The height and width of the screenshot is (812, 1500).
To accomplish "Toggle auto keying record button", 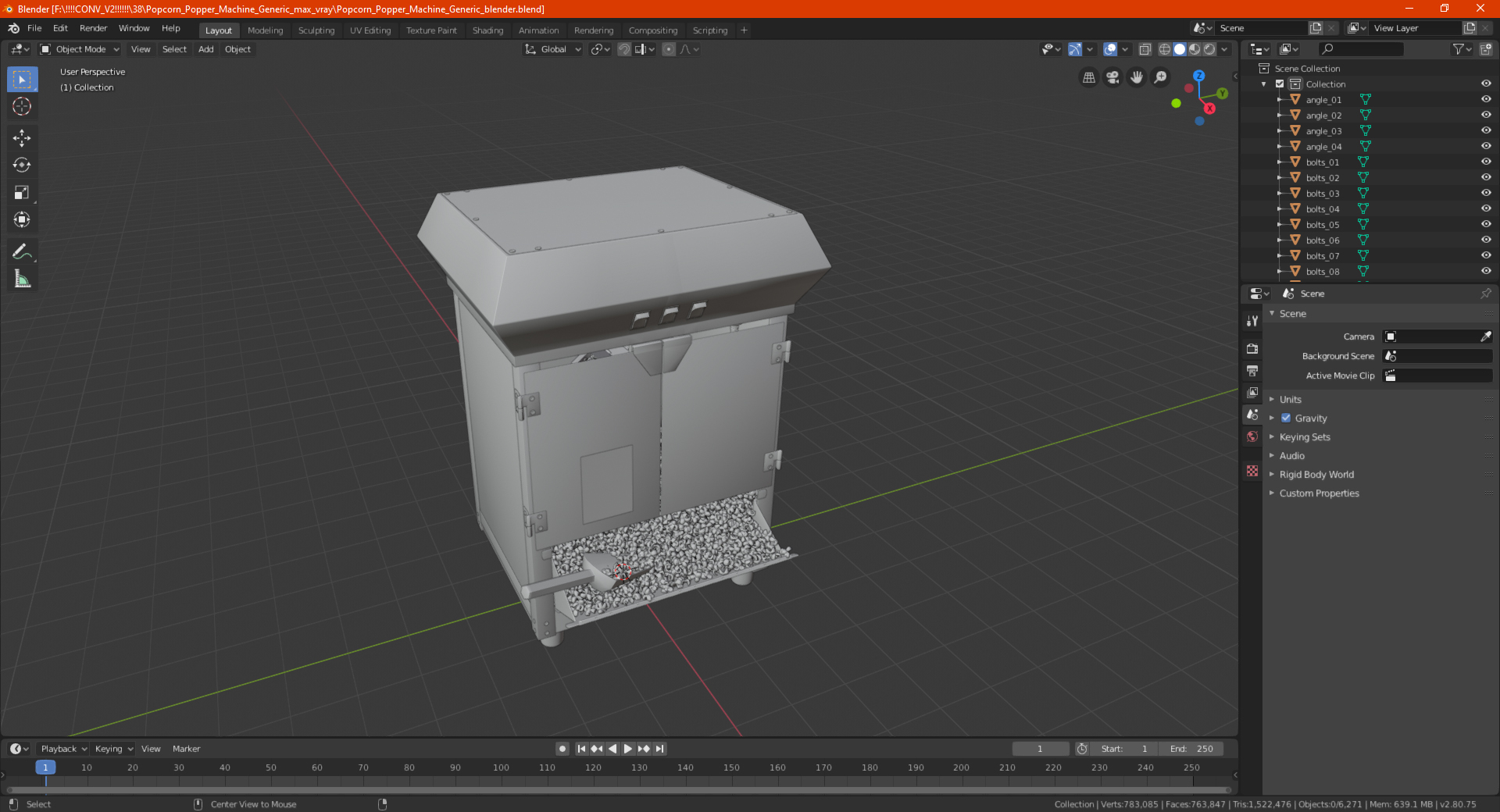I will tap(562, 749).
